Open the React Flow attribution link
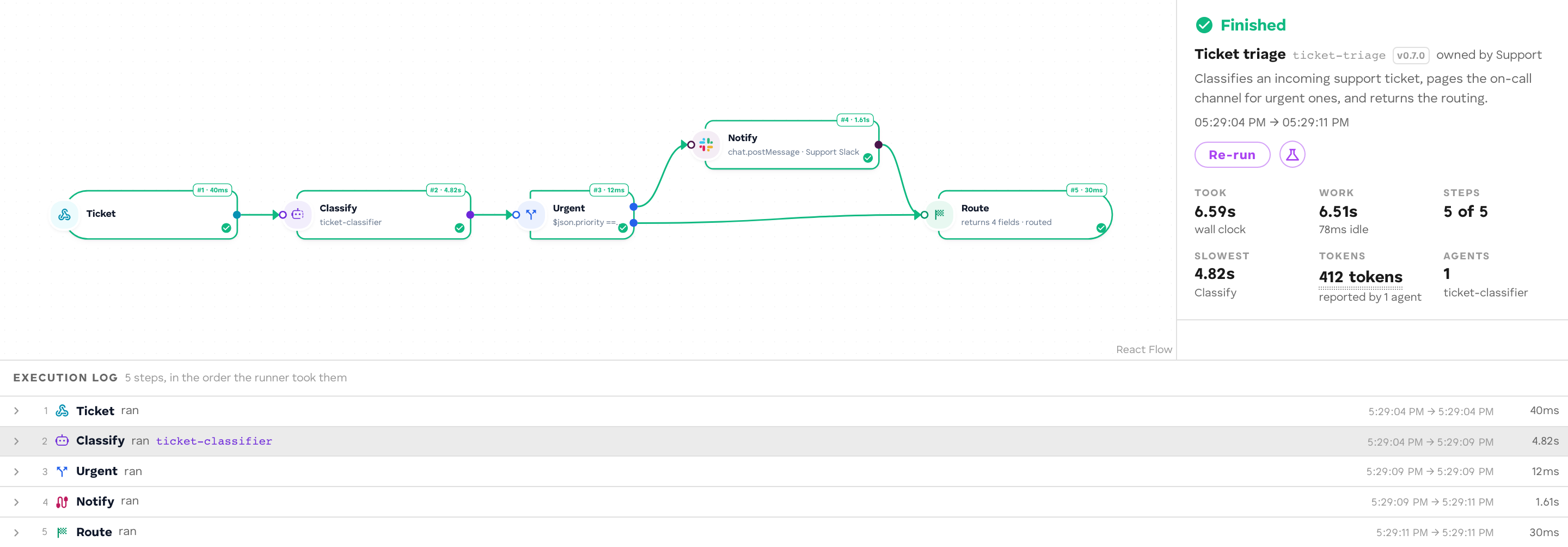The width and height of the screenshot is (1568, 547). (1144, 349)
